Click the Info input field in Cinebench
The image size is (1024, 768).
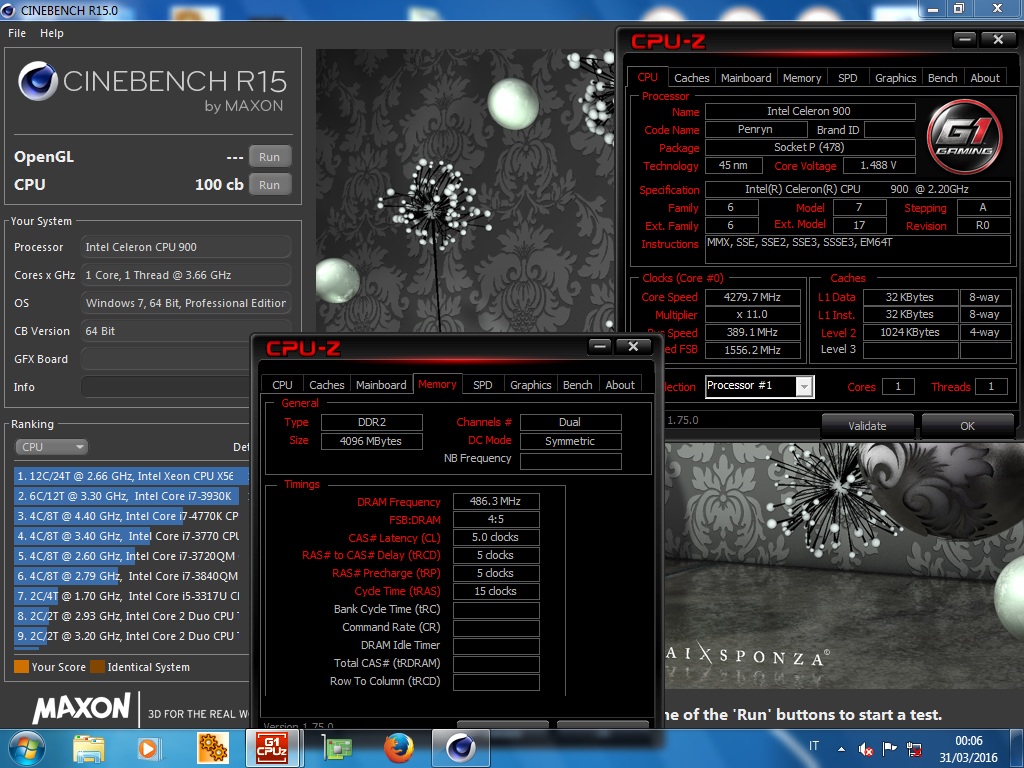coord(166,387)
